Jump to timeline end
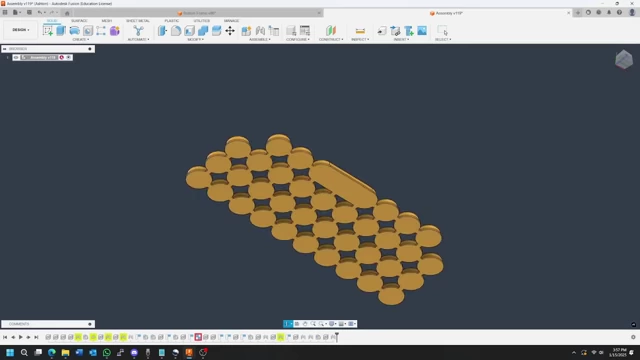This screenshot has width=640, height=360. 36,337
